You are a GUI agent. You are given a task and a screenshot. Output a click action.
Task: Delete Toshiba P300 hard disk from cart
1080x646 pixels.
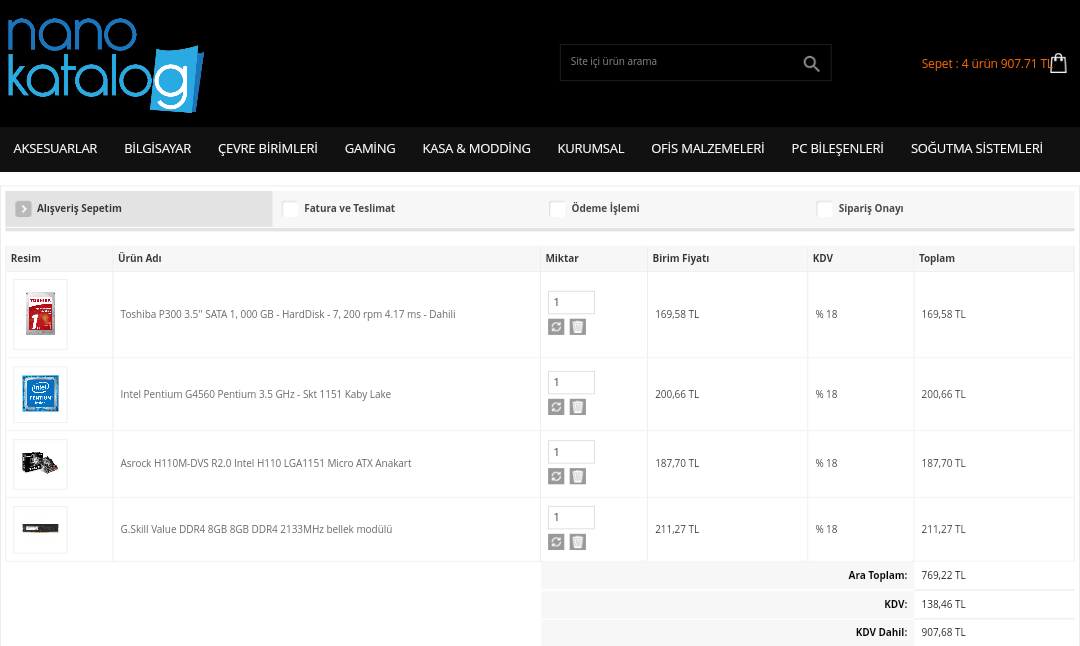(x=578, y=326)
